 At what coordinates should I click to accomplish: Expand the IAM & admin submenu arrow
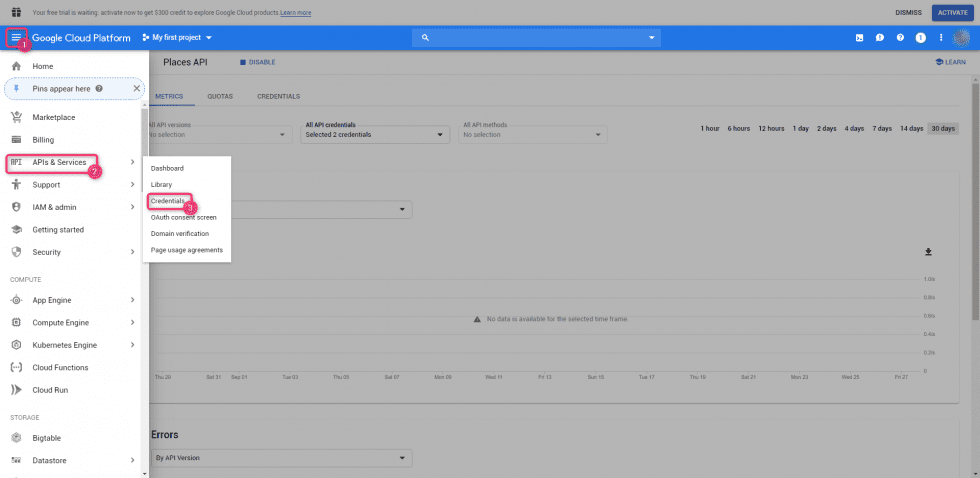click(x=132, y=207)
